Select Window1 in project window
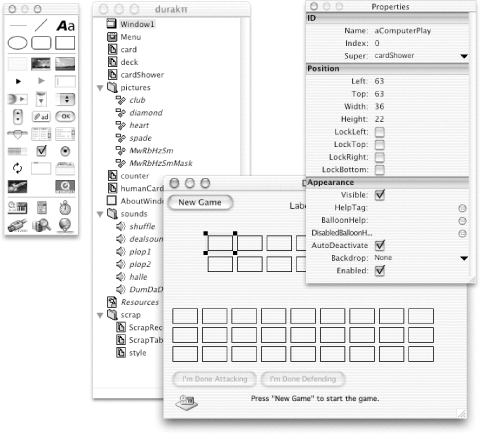The image size is (481, 435). tap(137, 24)
